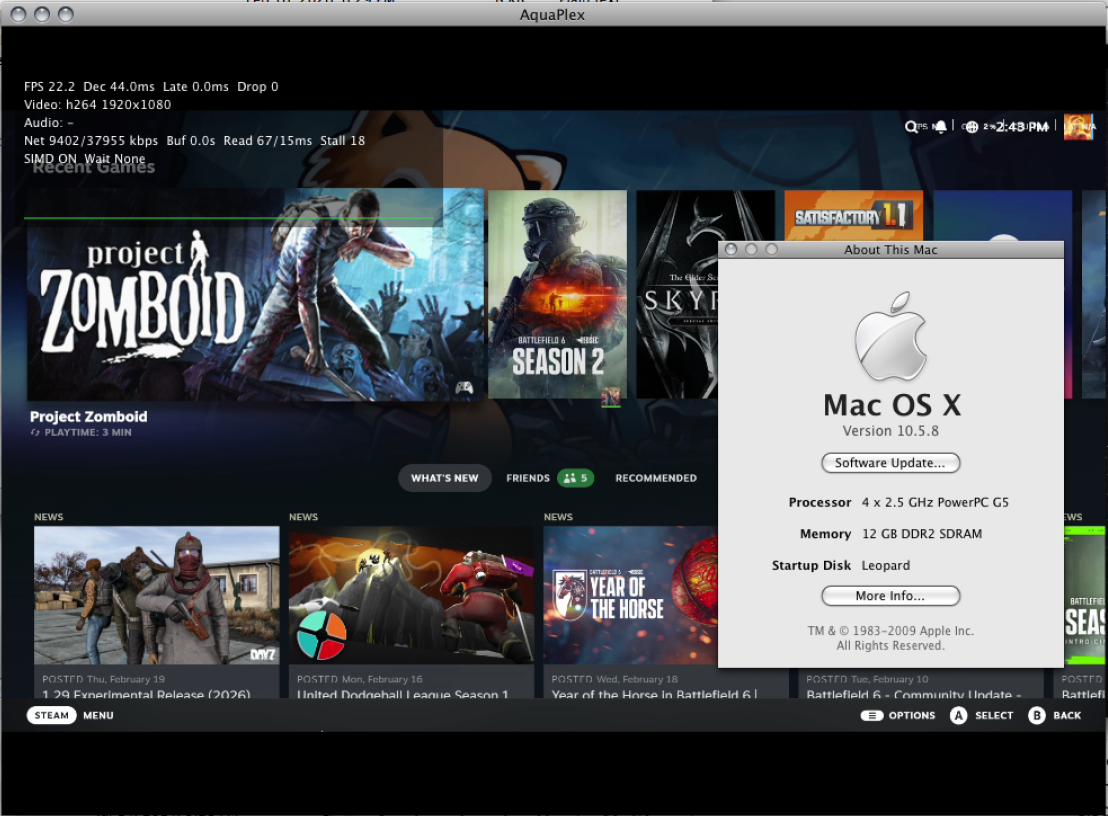
Task: Open the user profile avatar
Action: click(x=1078, y=126)
